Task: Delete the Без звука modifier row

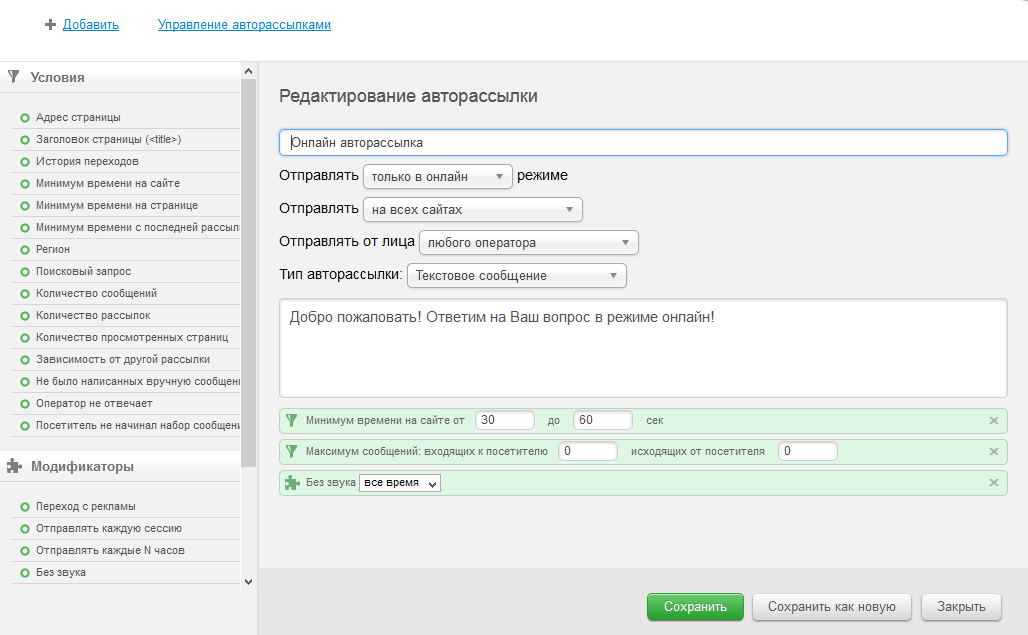Action: 993,483
